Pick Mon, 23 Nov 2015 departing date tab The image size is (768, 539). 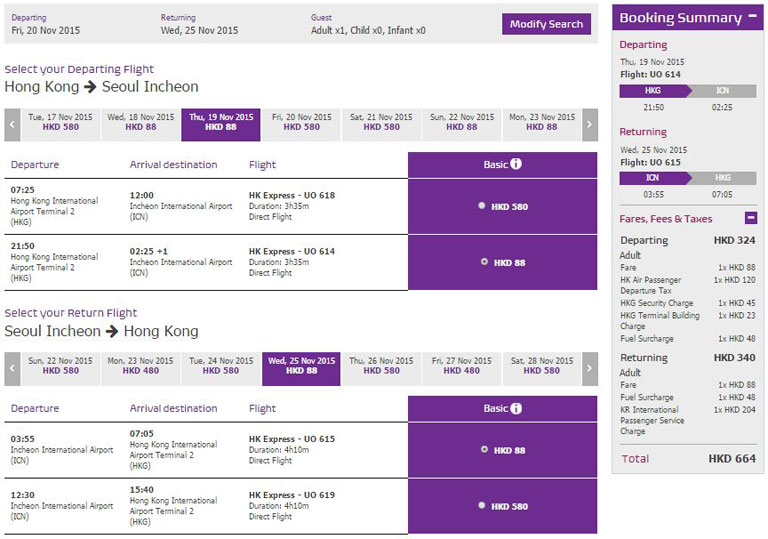coord(541,122)
